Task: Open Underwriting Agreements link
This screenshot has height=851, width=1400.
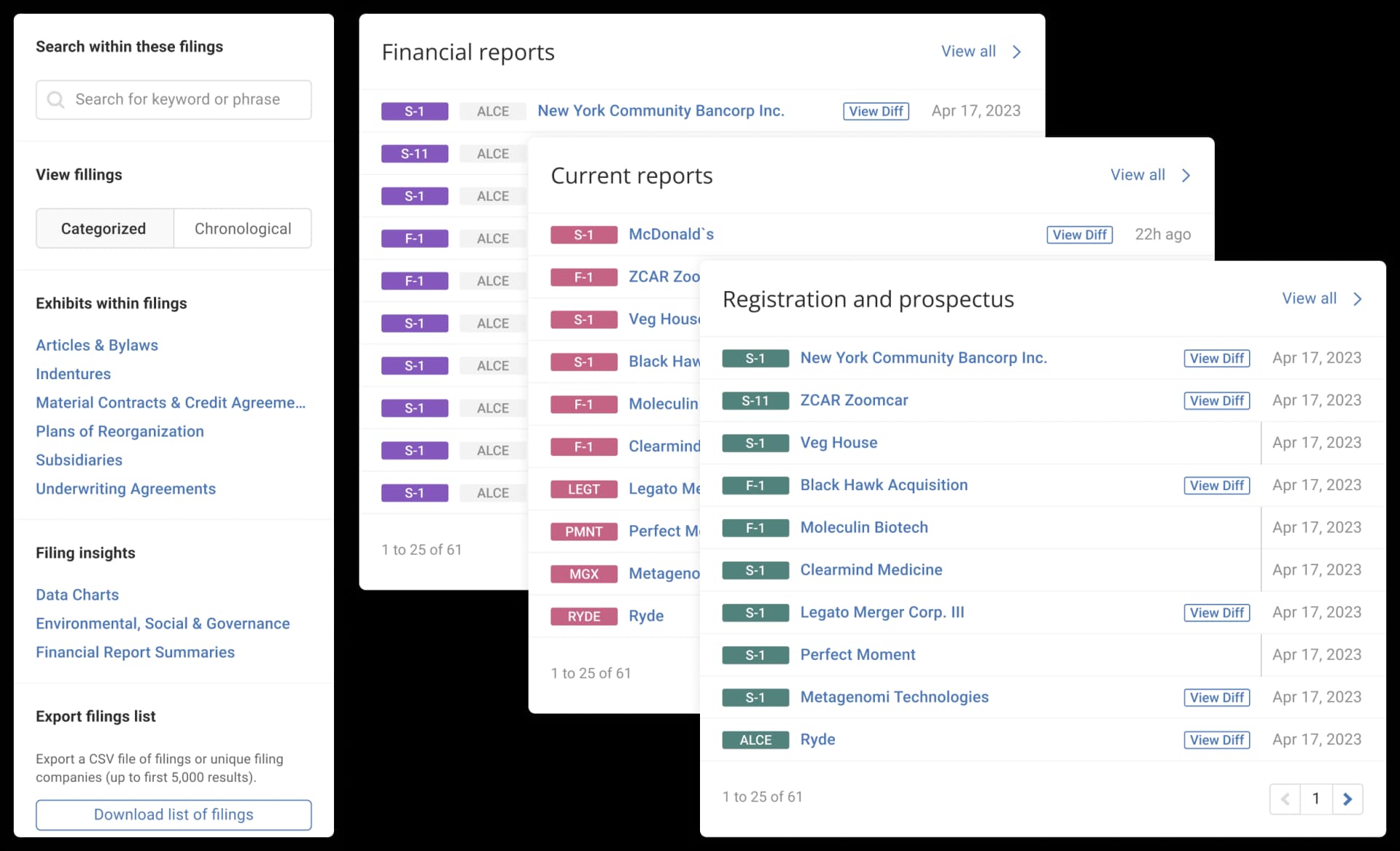Action: (126, 489)
